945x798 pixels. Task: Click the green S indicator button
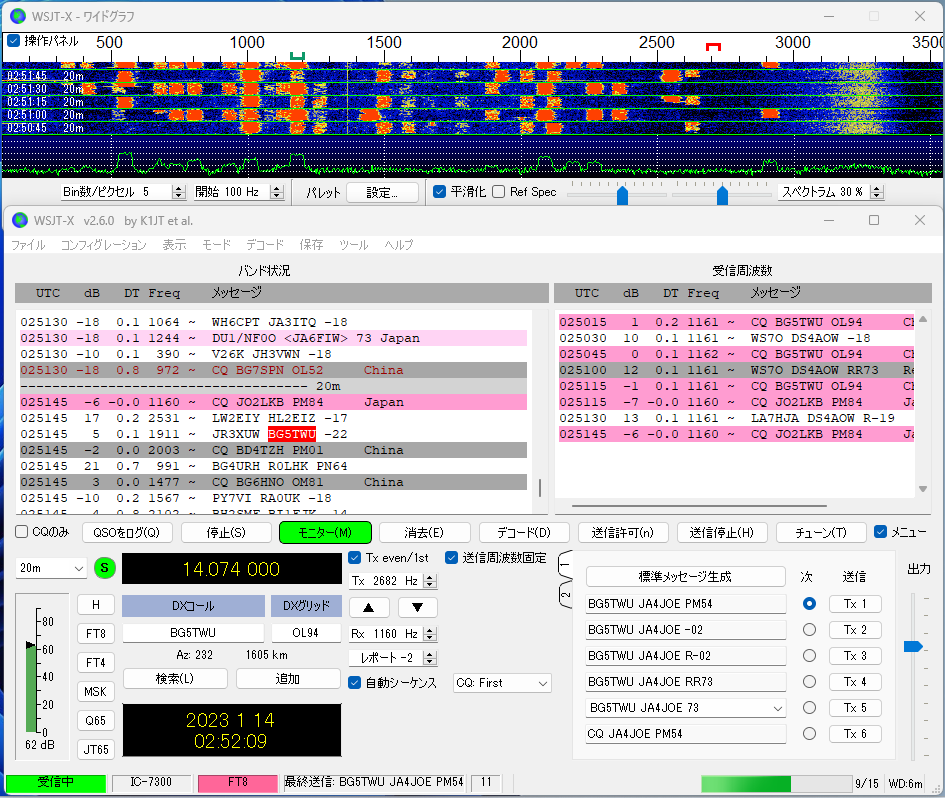pos(105,568)
